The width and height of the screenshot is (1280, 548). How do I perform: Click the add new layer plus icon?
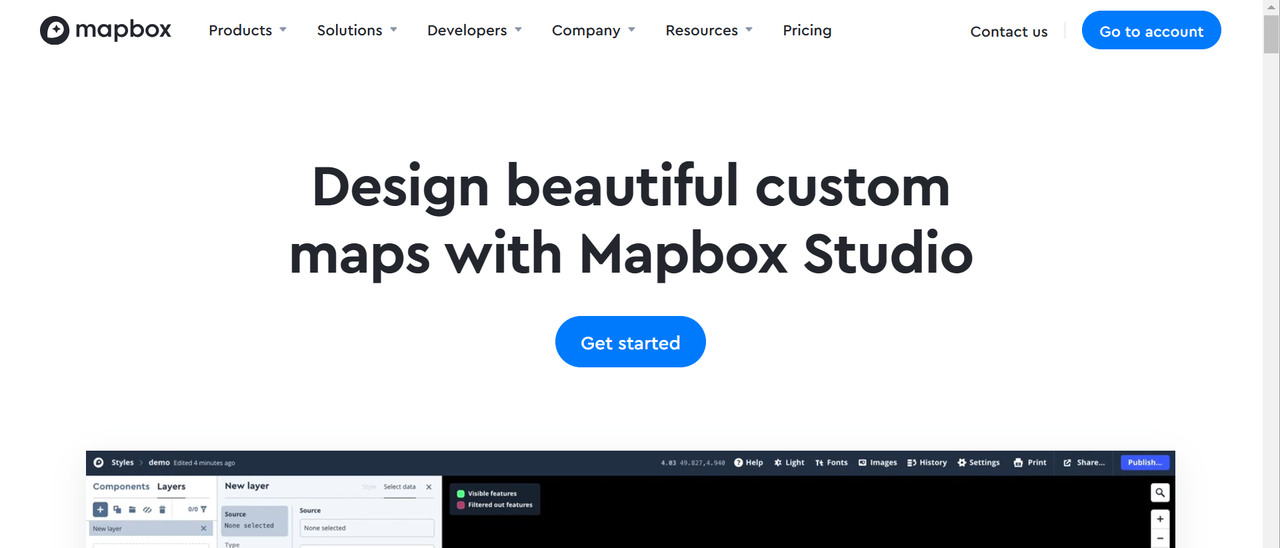tap(100, 509)
